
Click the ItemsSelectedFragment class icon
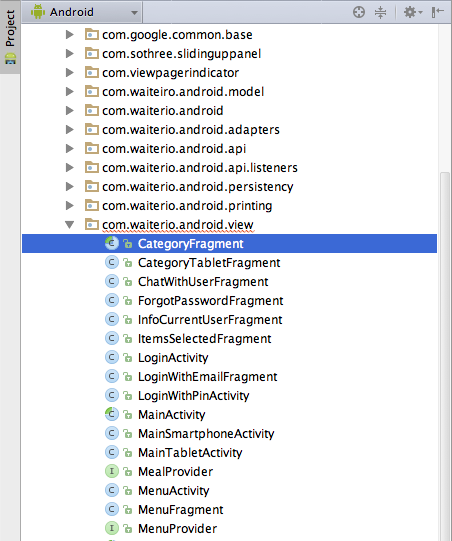tap(112, 338)
